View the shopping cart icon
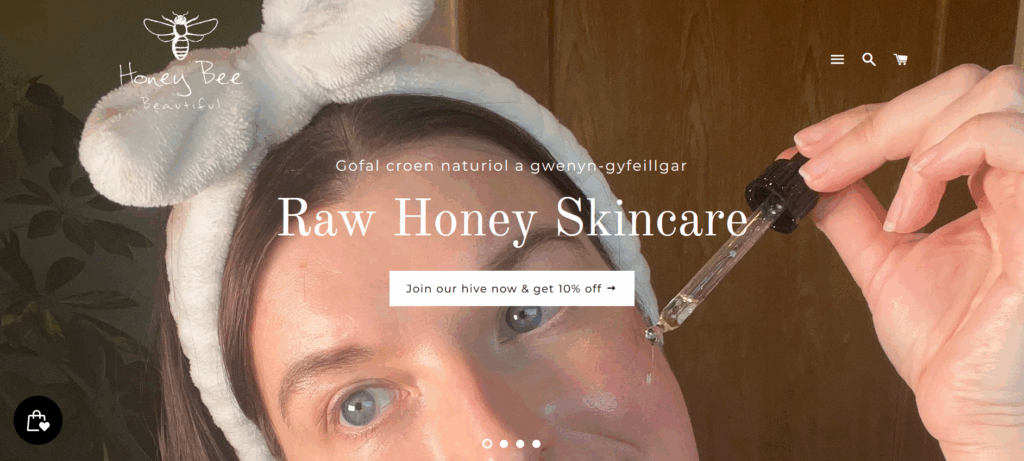The image size is (1024, 461). click(x=901, y=59)
